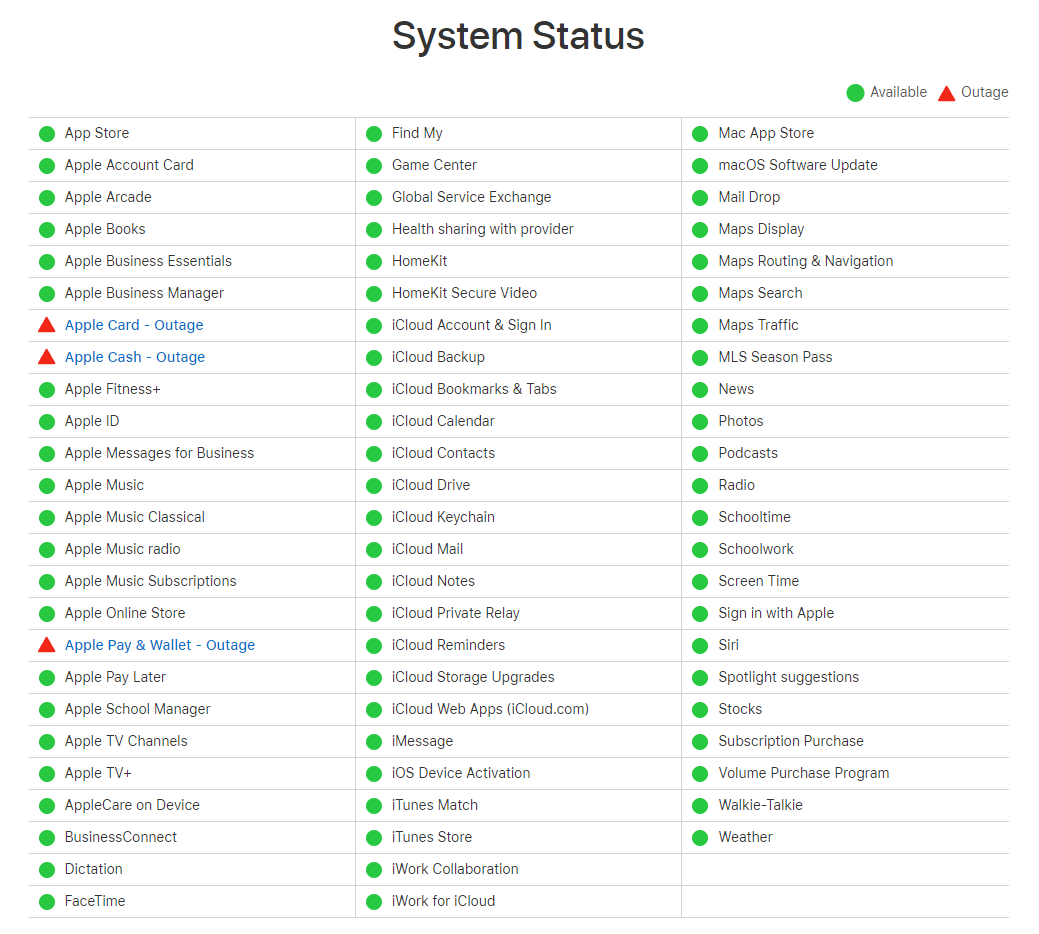Click the System Status page title
Image resolution: width=1039 pixels, height=934 pixels.
click(x=519, y=36)
